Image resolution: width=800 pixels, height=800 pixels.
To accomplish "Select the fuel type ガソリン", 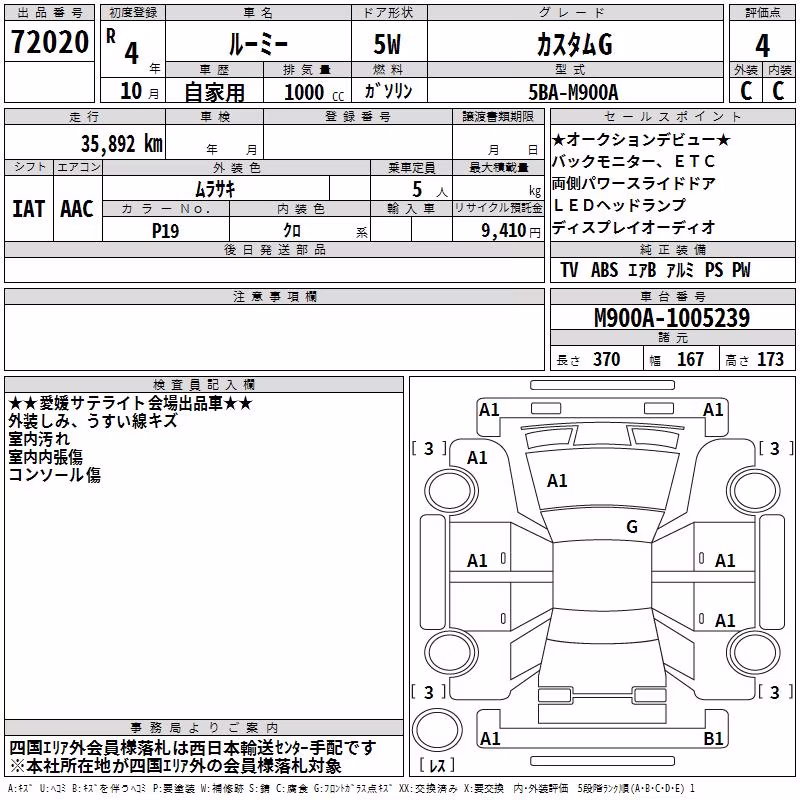I will point(388,91).
